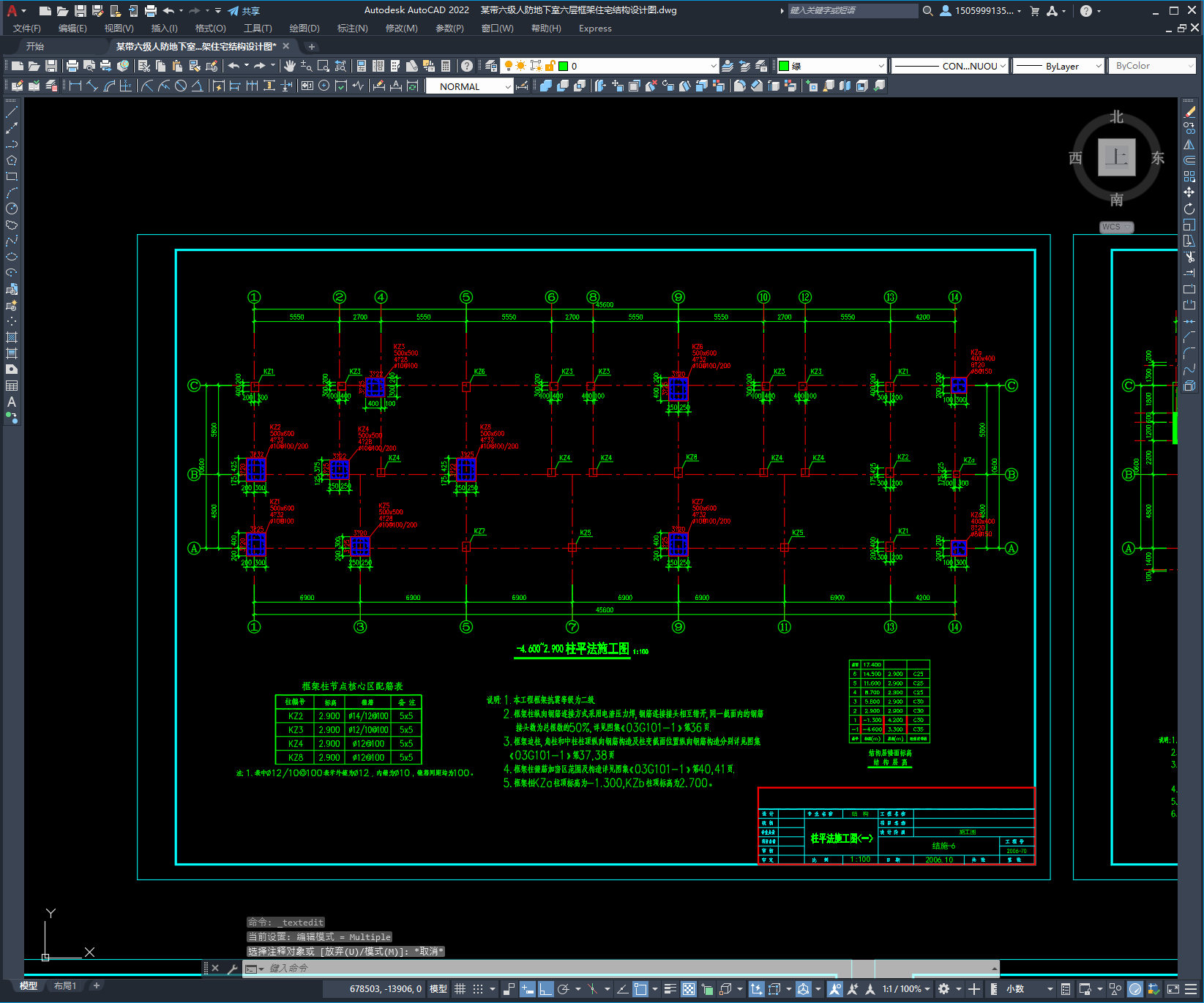The width and height of the screenshot is (1204, 1003).
Task: Switch to the 开始 tab
Action: 35,46
